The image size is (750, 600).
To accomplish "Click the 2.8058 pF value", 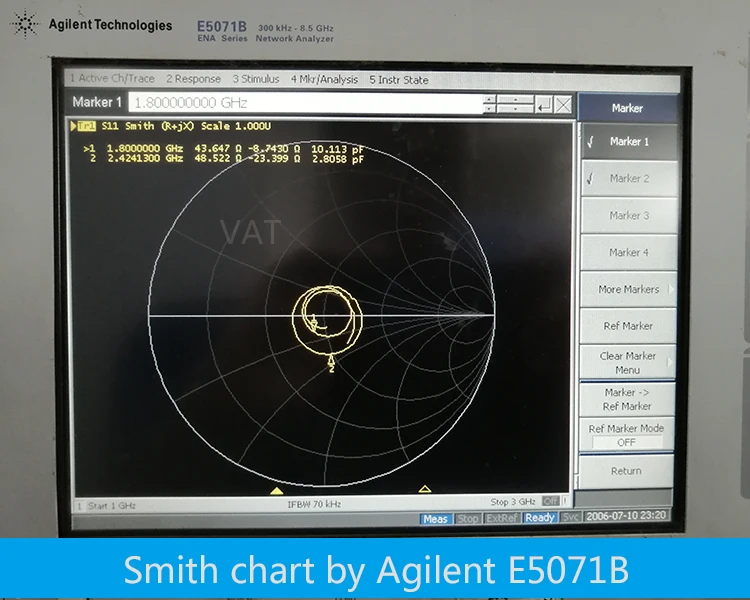I will coord(337,159).
